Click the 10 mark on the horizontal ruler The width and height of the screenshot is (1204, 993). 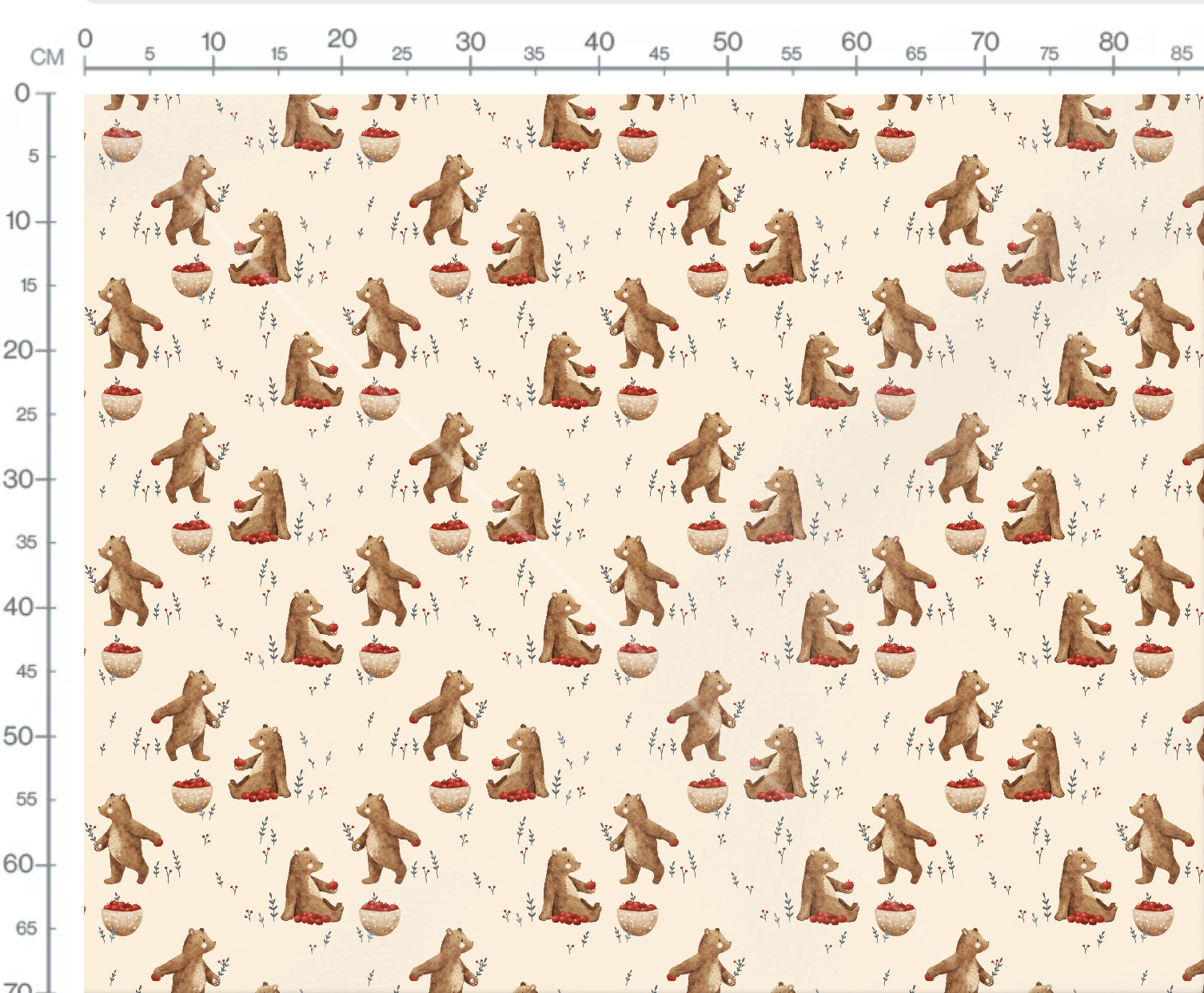(213, 42)
